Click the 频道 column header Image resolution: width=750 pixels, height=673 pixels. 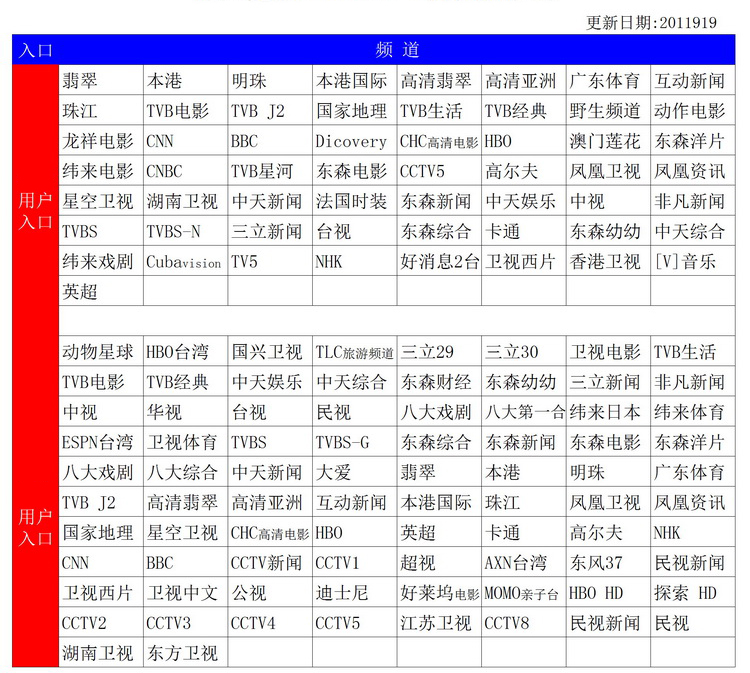click(397, 50)
